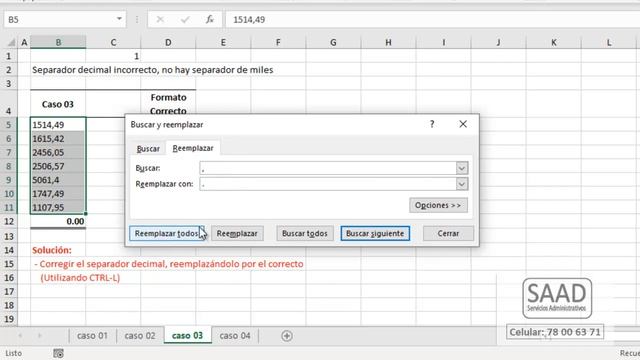The width and height of the screenshot is (640, 360).
Task: Click into the Buscar input field
Action: [x=328, y=168]
